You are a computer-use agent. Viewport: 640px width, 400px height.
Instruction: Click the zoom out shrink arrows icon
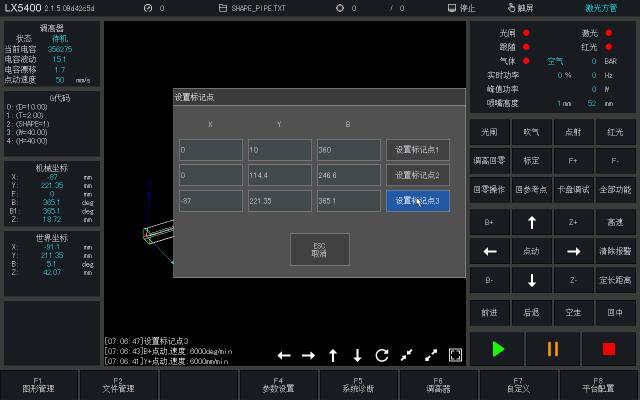click(x=406, y=355)
